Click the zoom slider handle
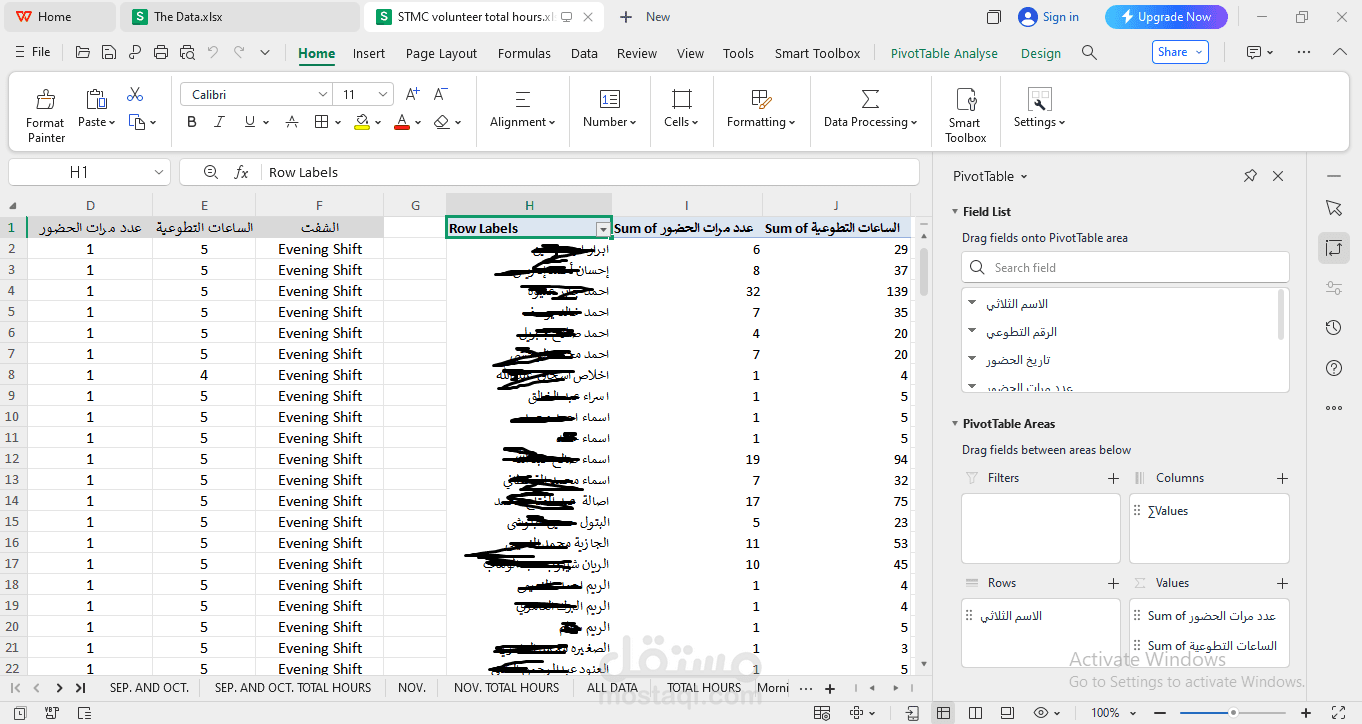1362x724 pixels. [1233, 713]
